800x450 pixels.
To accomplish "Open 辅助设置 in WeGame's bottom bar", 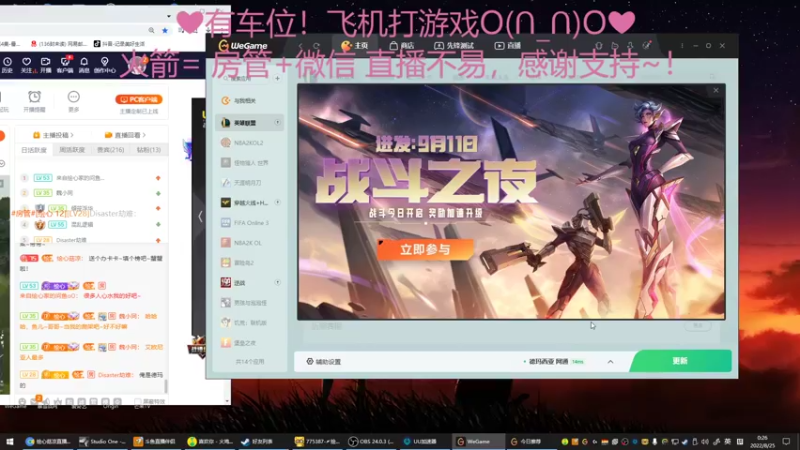I will pos(323,361).
